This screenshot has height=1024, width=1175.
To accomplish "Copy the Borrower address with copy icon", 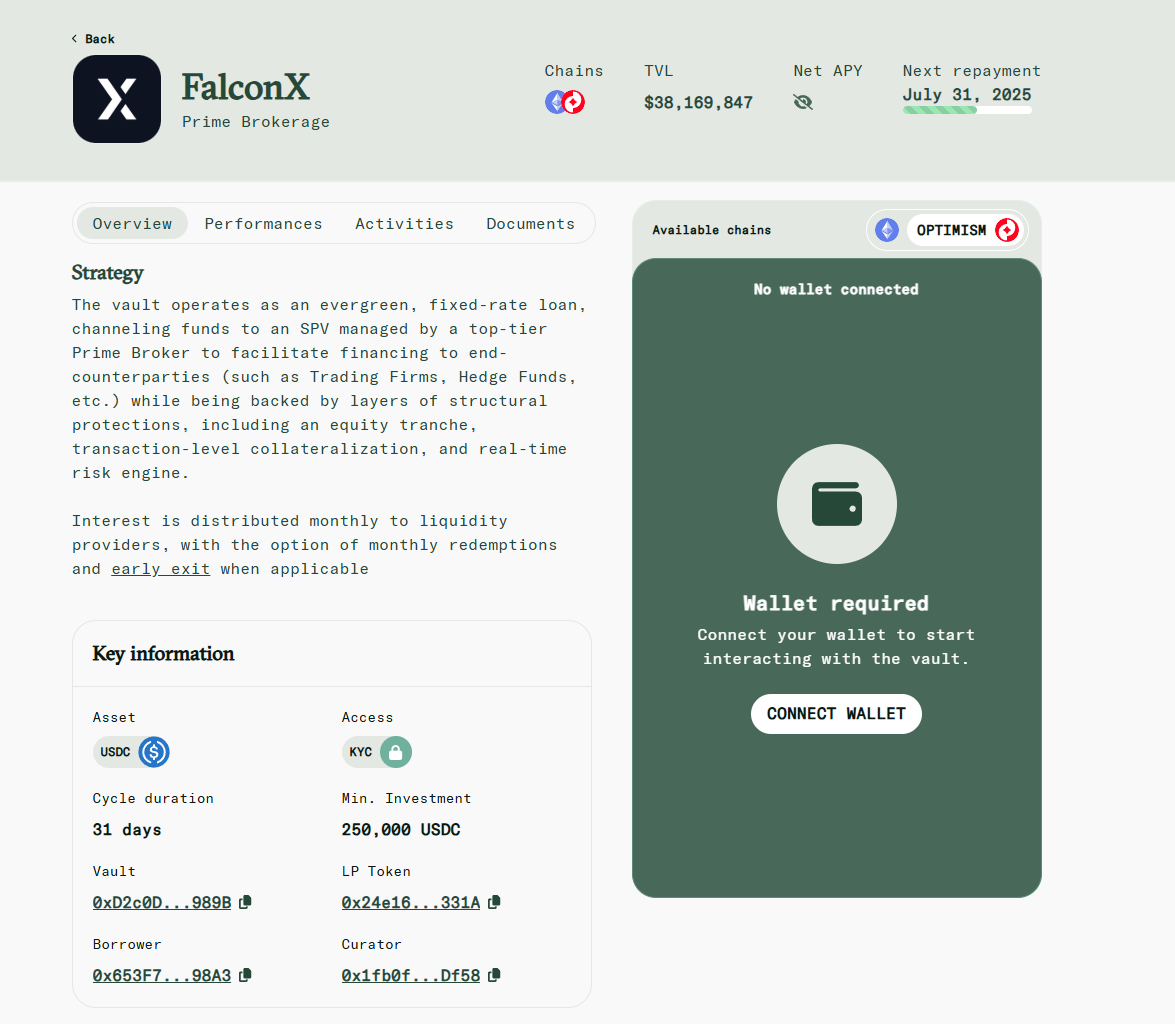I will tap(245, 975).
